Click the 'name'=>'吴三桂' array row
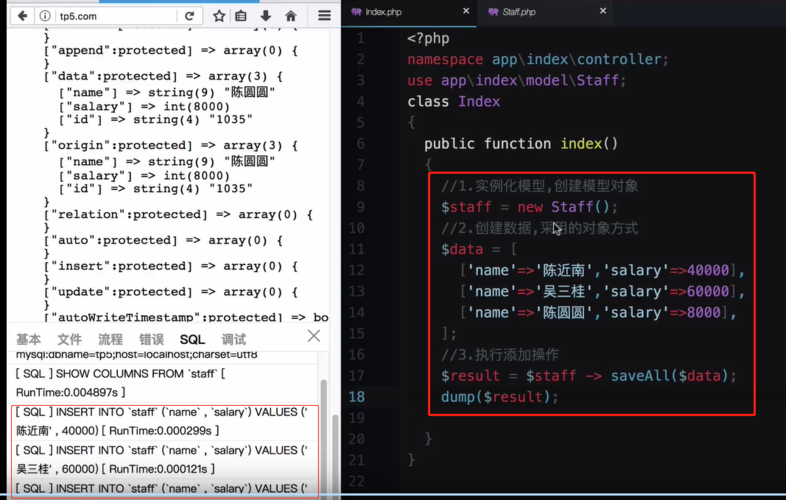The image size is (786, 500). (x=602, y=291)
